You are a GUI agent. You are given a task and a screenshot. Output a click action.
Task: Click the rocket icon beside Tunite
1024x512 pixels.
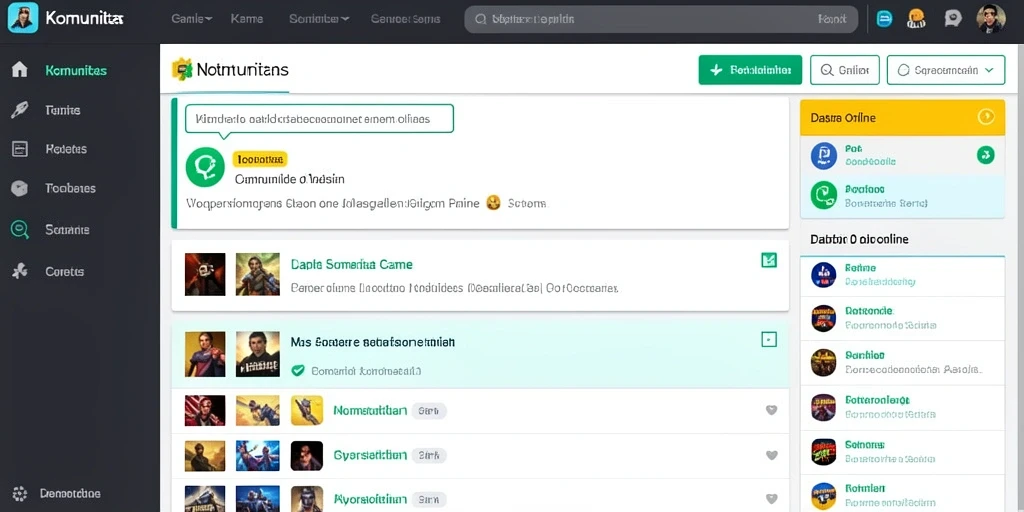(20, 110)
